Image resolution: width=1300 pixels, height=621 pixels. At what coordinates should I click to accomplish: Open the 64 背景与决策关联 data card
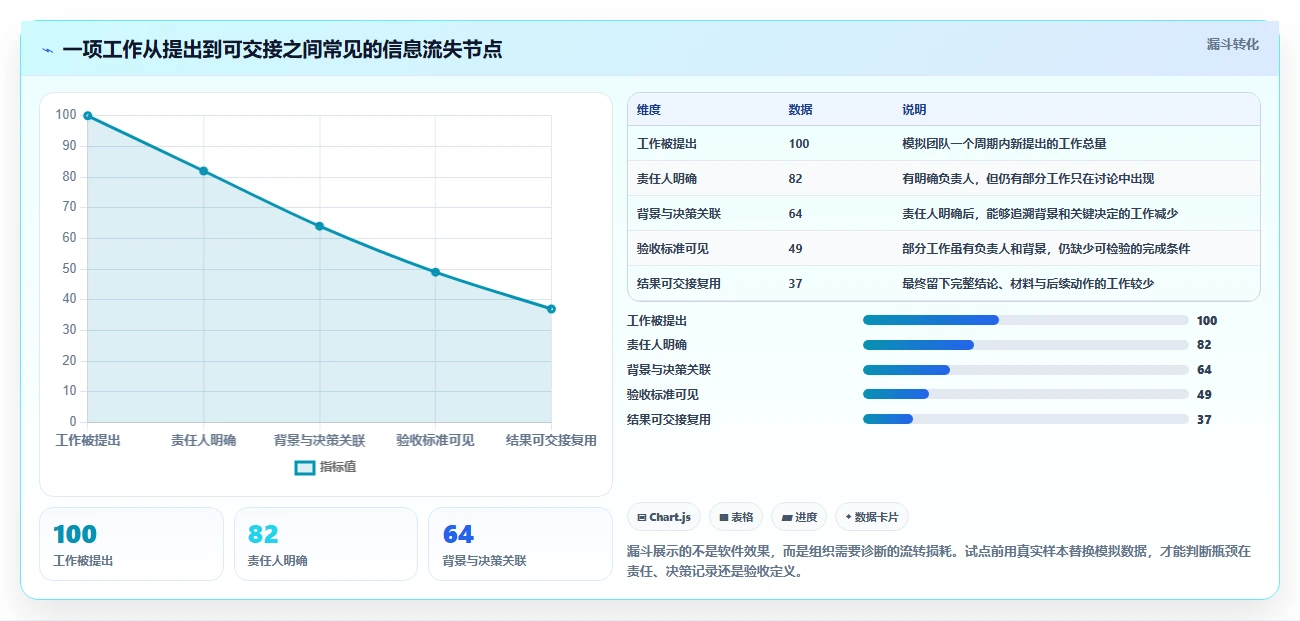tap(520, 544)
